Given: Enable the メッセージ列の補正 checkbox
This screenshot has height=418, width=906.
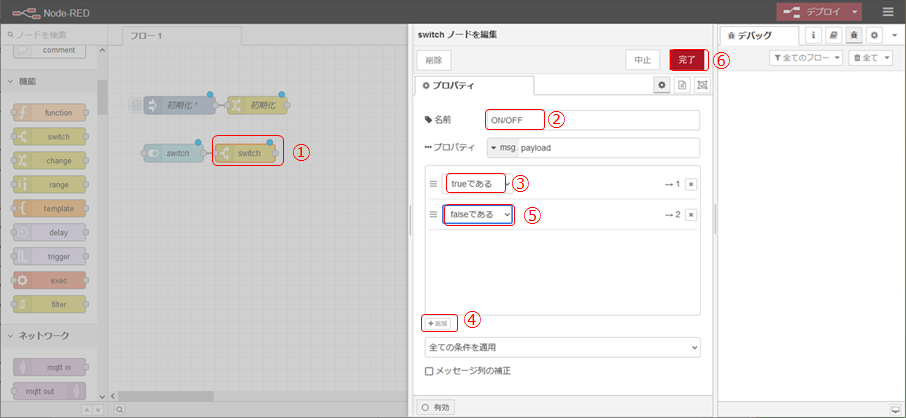Looking at the screenshot, I should tap(430, 371).
